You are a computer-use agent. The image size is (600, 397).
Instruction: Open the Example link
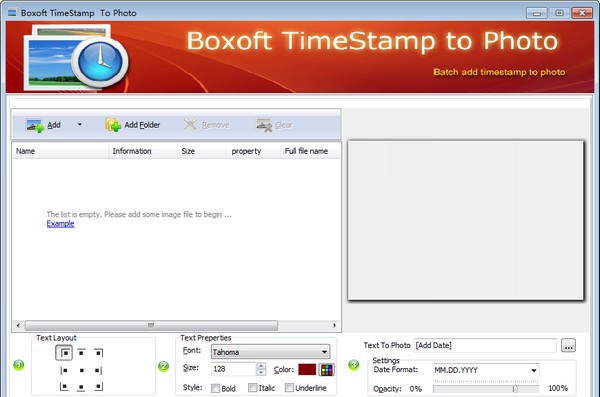60,224
